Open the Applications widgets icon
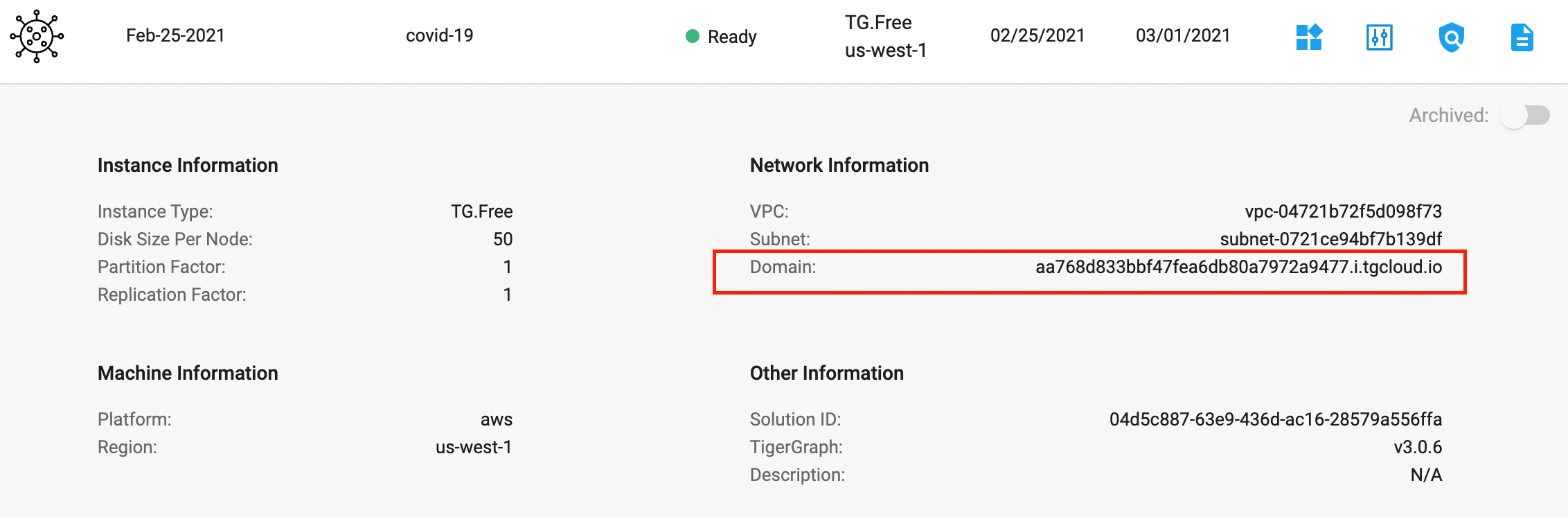The width and height of the screenshot is (1568, 517). tap(1309, 37)
